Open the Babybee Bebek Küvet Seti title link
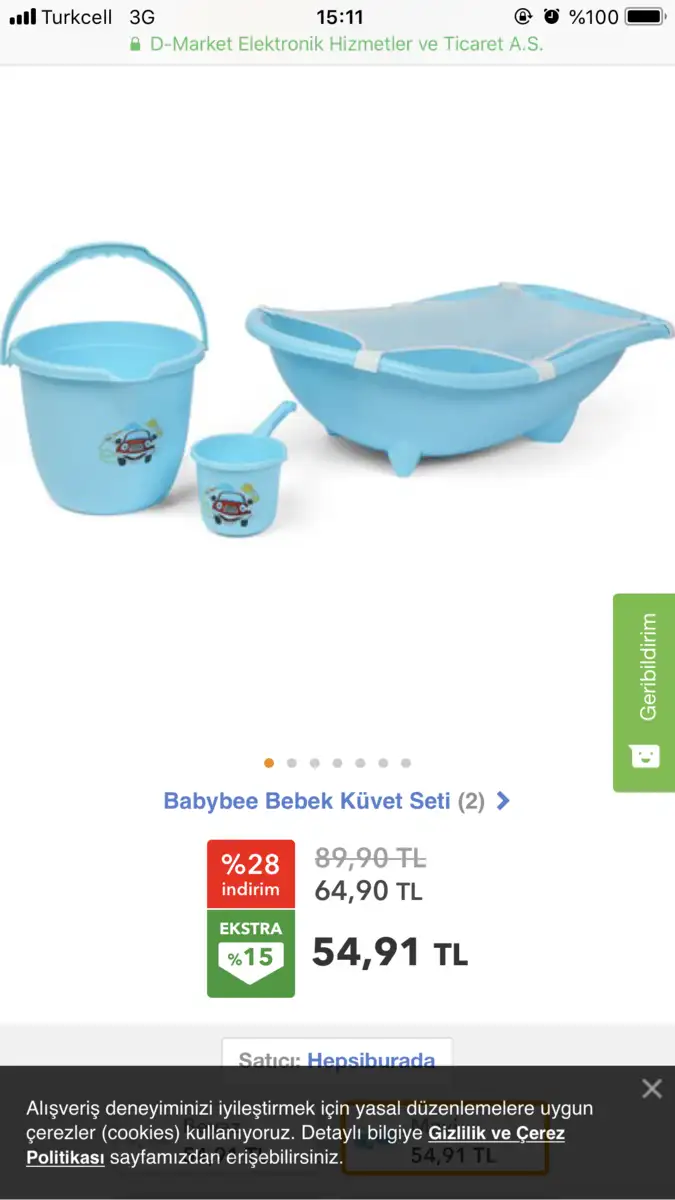Viewport: 675px width, 1200px height. [307, 801]
